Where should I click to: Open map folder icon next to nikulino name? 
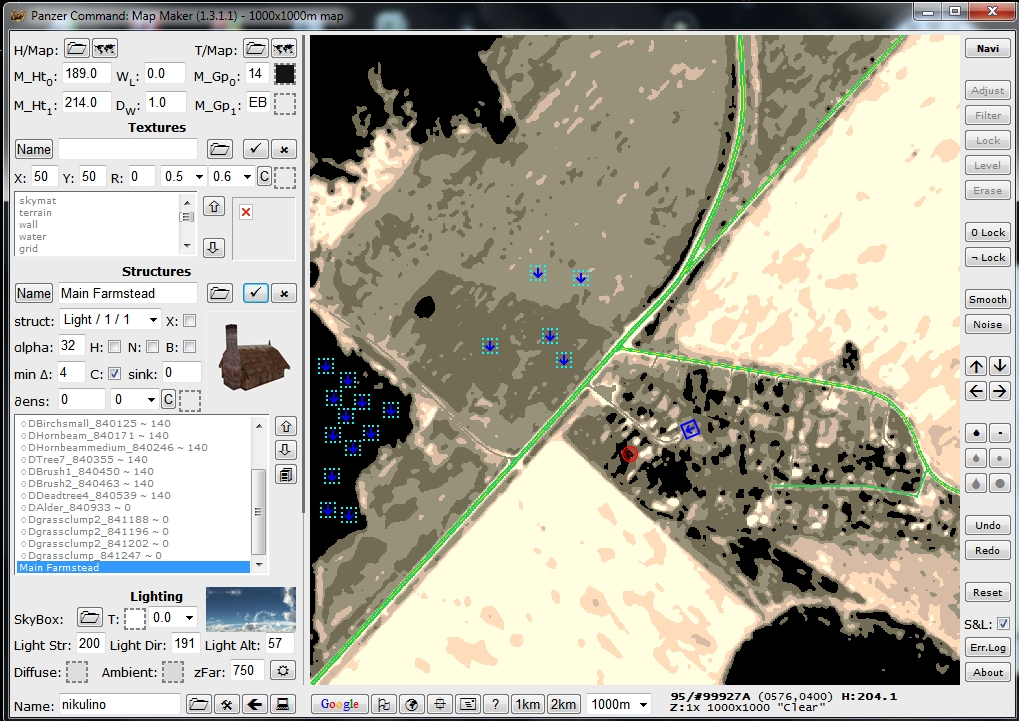(198, 704)
